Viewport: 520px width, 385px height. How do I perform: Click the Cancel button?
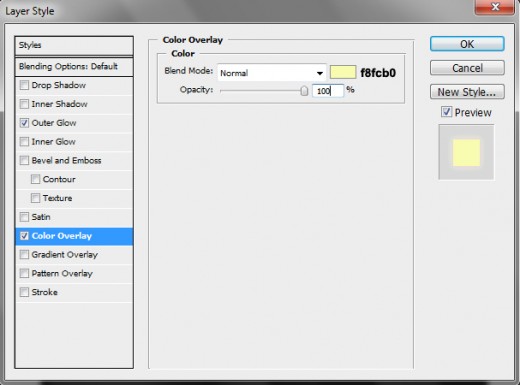coord(467,68)
